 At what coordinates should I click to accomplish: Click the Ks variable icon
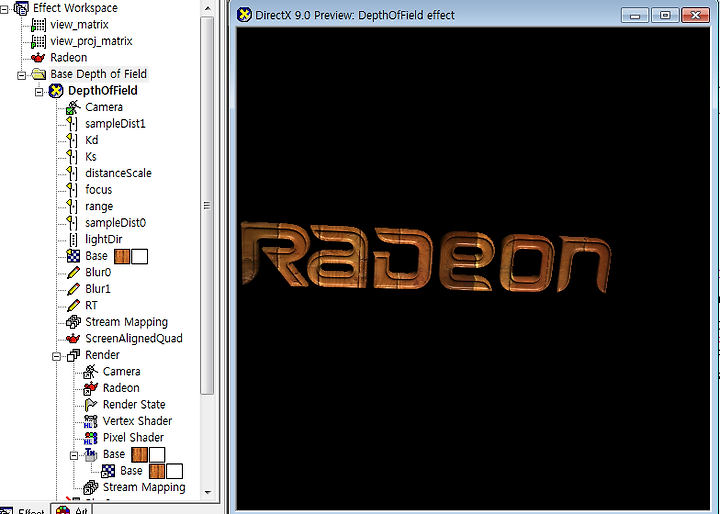pyautogui.click(x=72, y=157)
